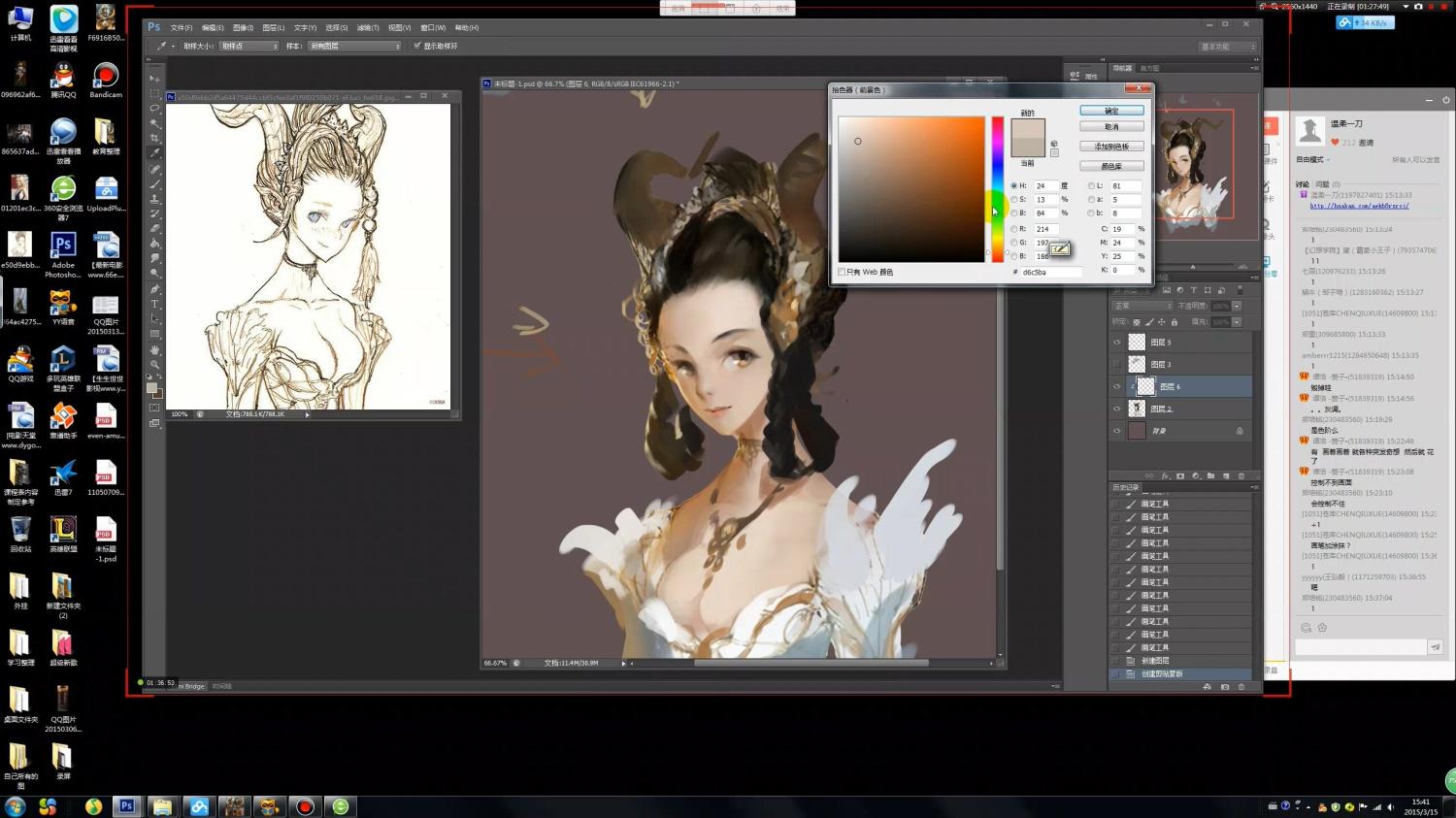Select the Type tool

tap(154, 304)
